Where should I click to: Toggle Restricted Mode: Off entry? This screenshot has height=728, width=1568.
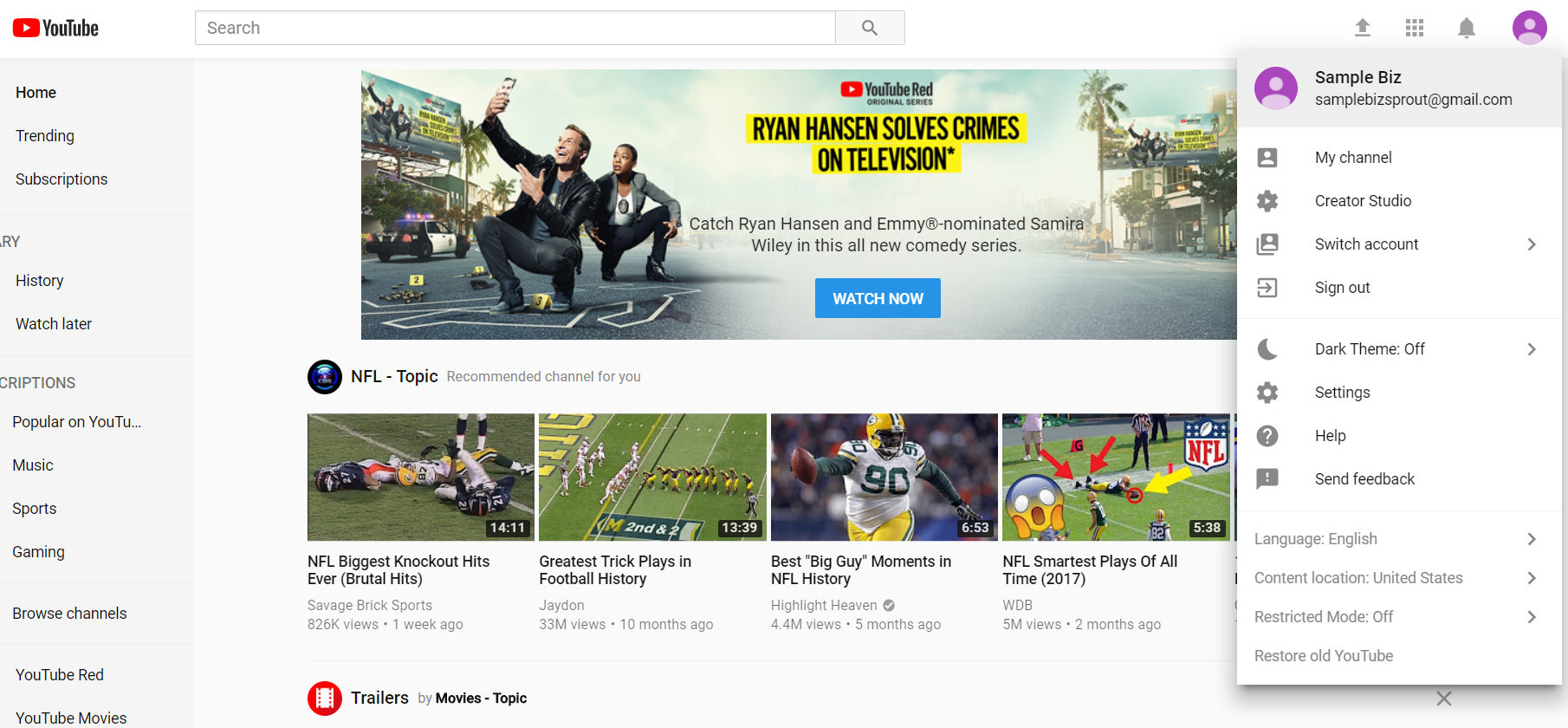1399,617
